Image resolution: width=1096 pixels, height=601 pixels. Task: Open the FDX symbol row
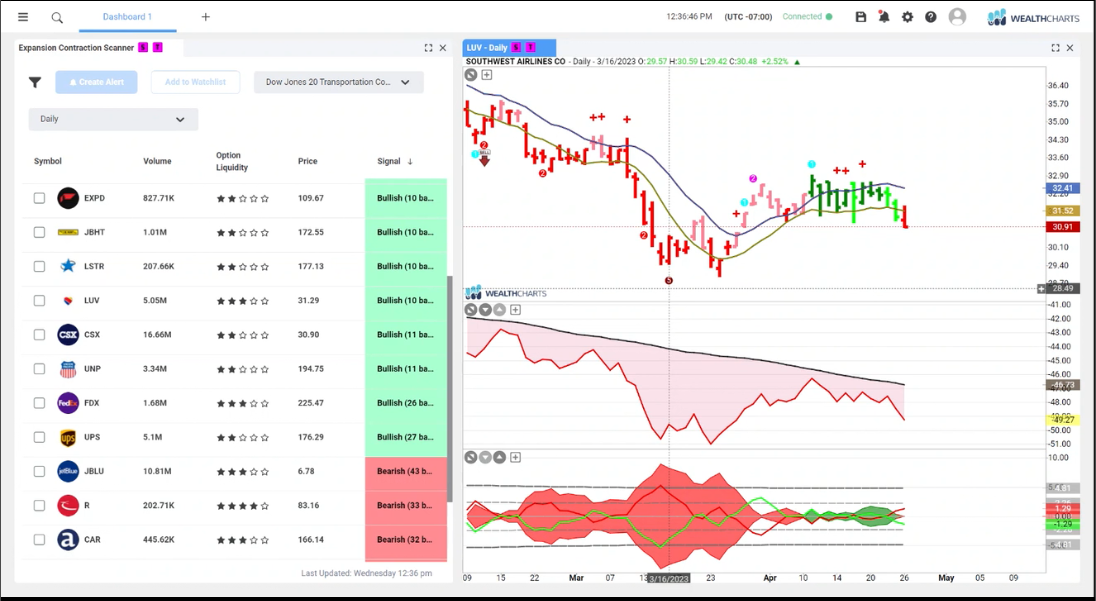coord(234,403)
